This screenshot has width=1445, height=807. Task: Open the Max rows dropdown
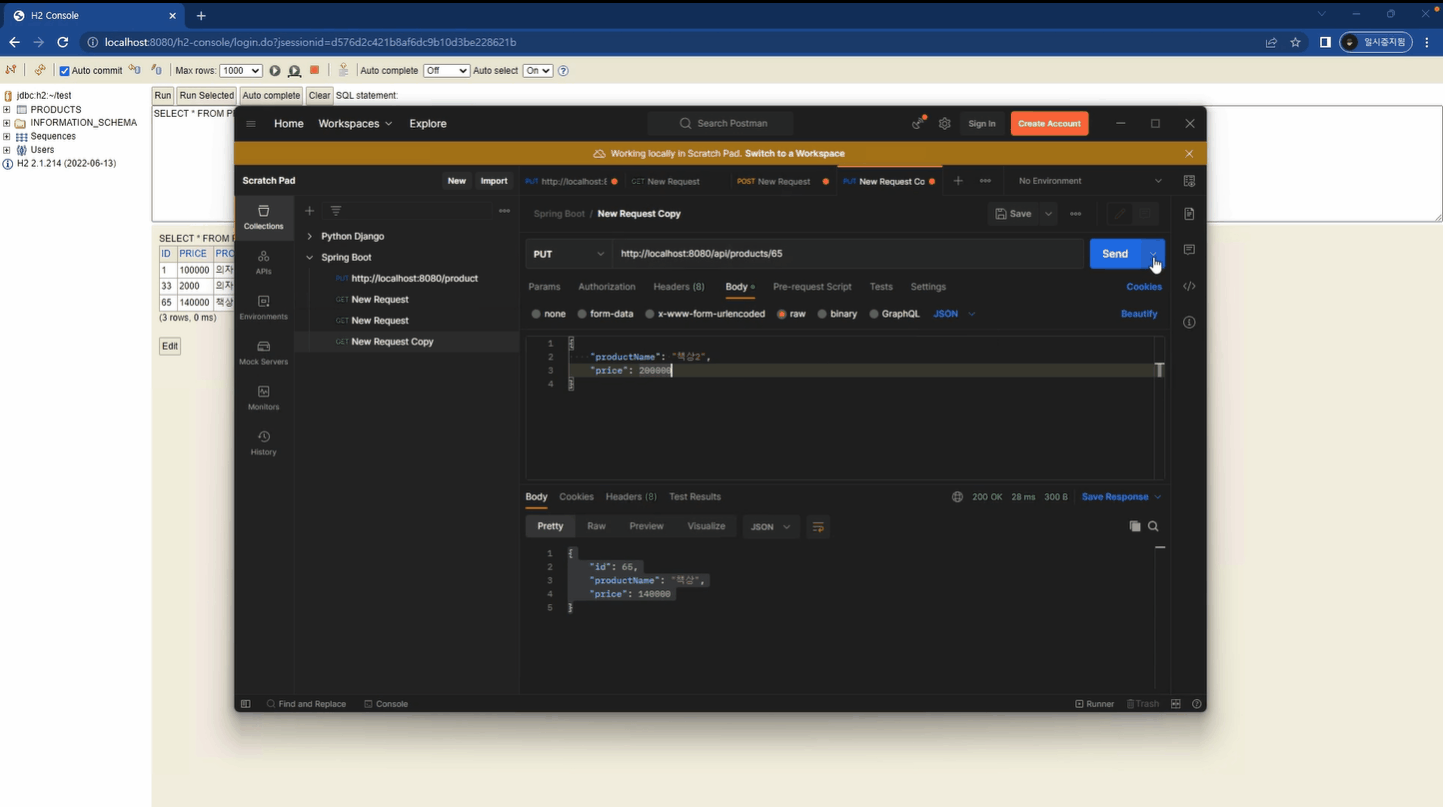(240, 71)
